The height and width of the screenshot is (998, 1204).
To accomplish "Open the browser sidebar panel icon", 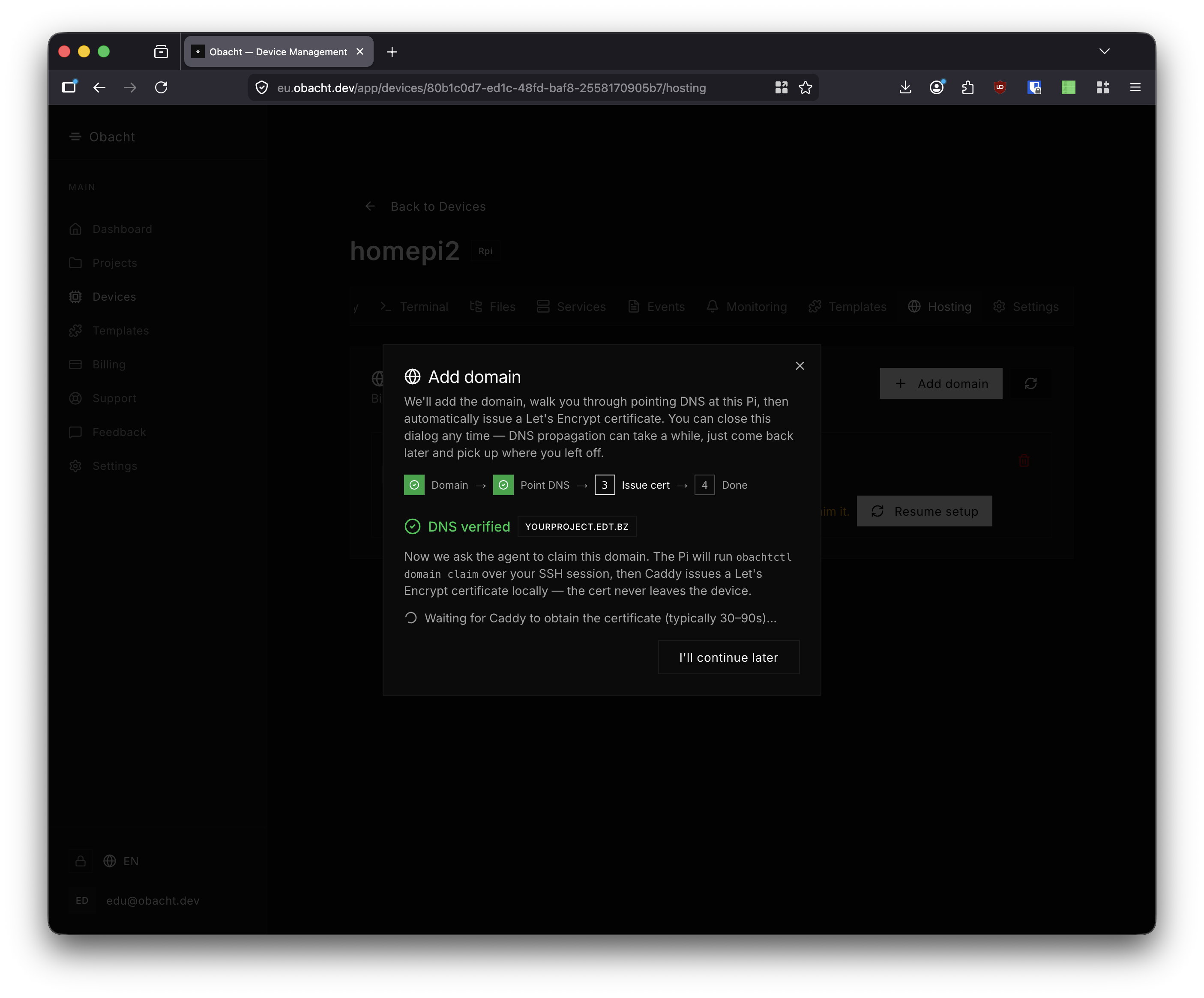I will pyautogui.click(x=69, y=87).
